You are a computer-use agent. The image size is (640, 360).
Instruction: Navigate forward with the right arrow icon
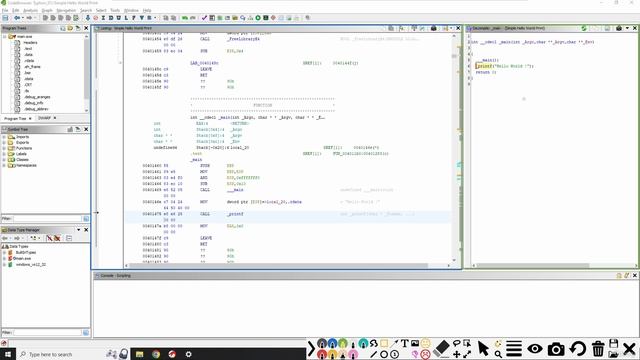[x=29, y=18]
